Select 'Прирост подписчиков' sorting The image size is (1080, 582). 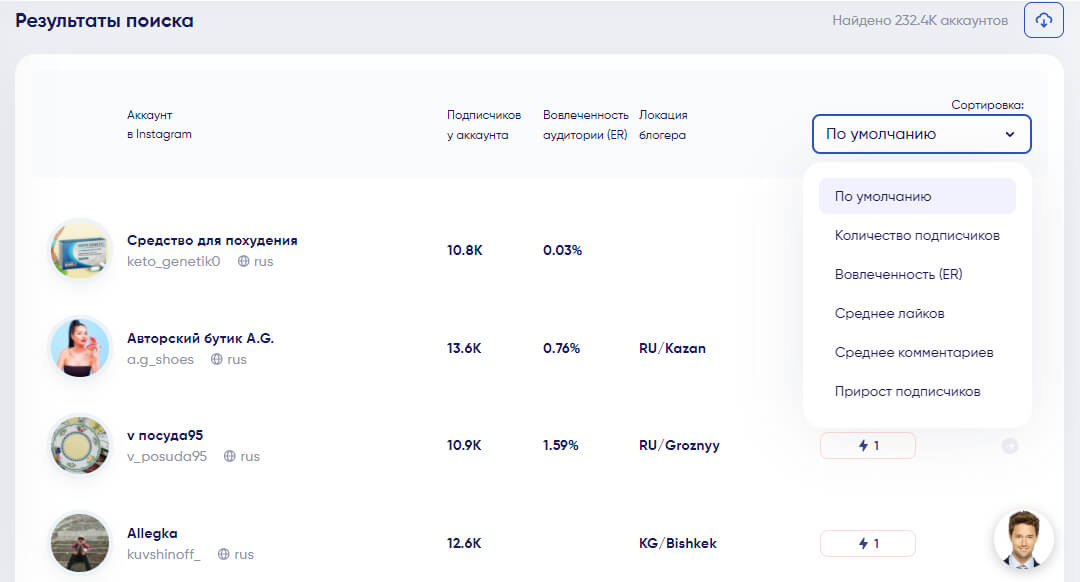(x=907, y=391)
